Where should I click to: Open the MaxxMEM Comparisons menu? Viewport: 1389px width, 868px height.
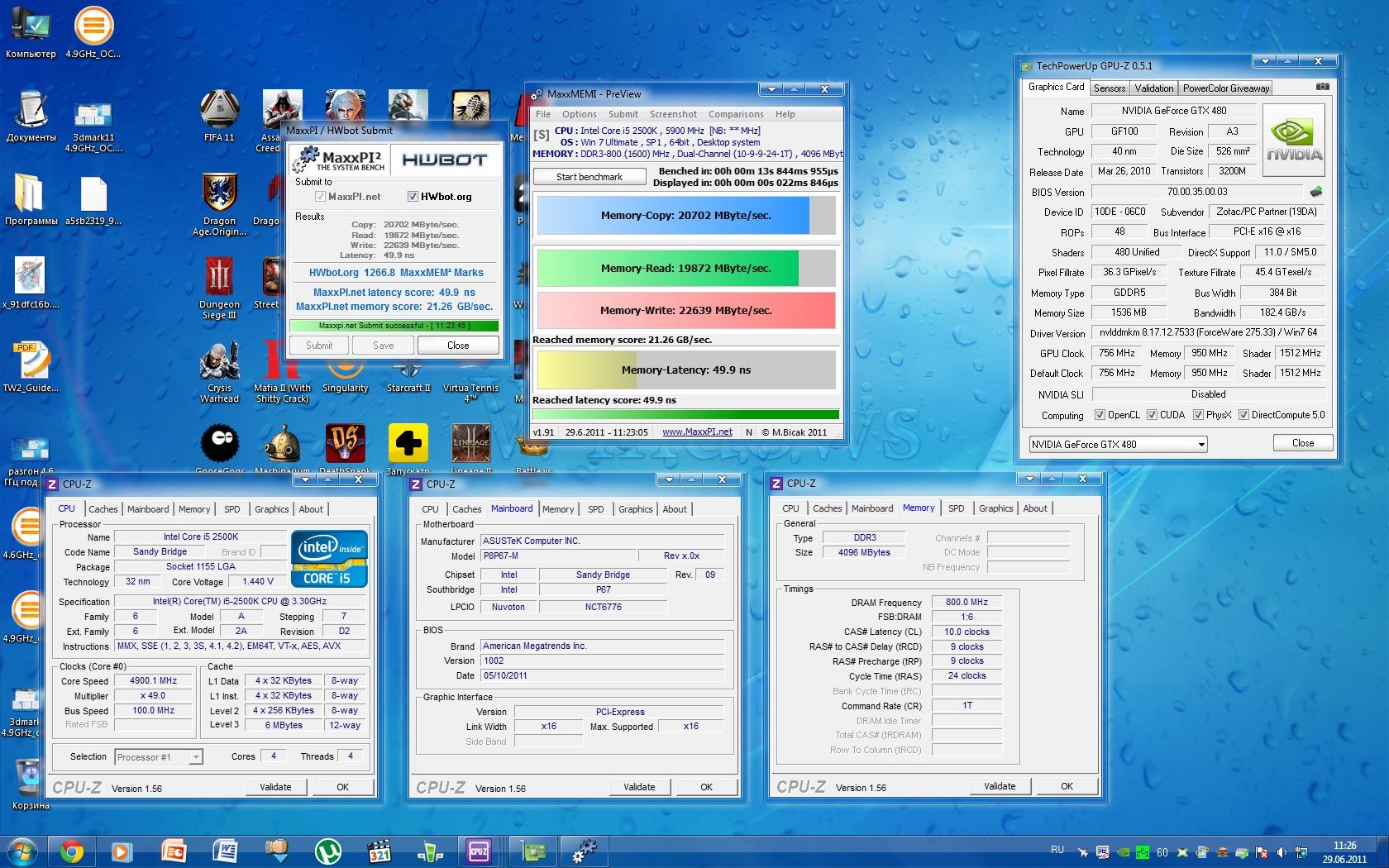tap(736, 114)
